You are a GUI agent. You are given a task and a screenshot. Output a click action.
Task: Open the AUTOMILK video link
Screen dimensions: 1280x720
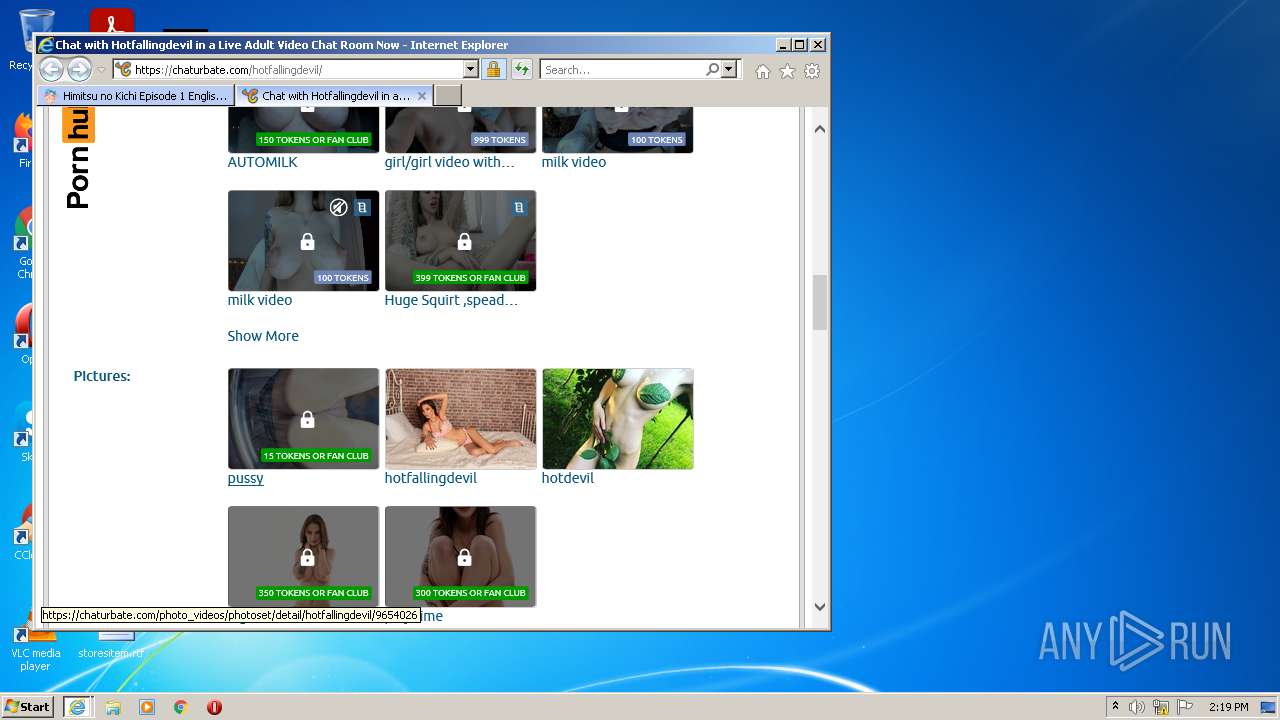click(262, 162)
